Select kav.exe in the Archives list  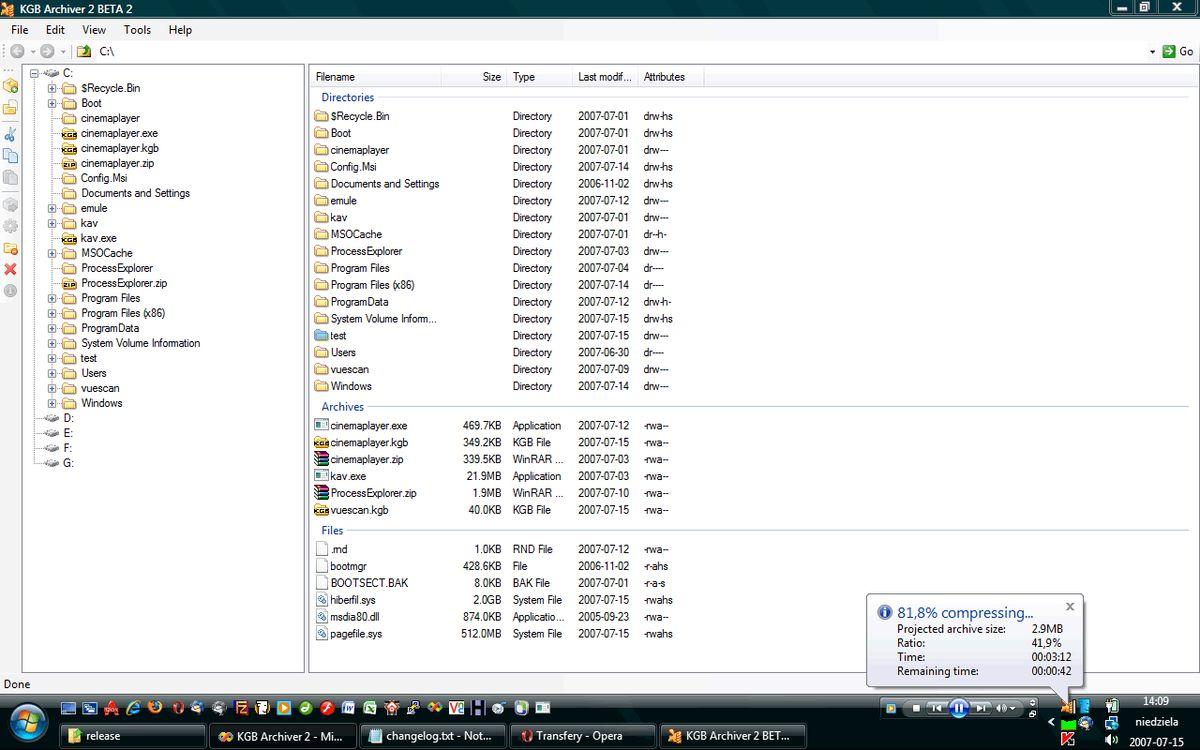click(x=348, y=476)
